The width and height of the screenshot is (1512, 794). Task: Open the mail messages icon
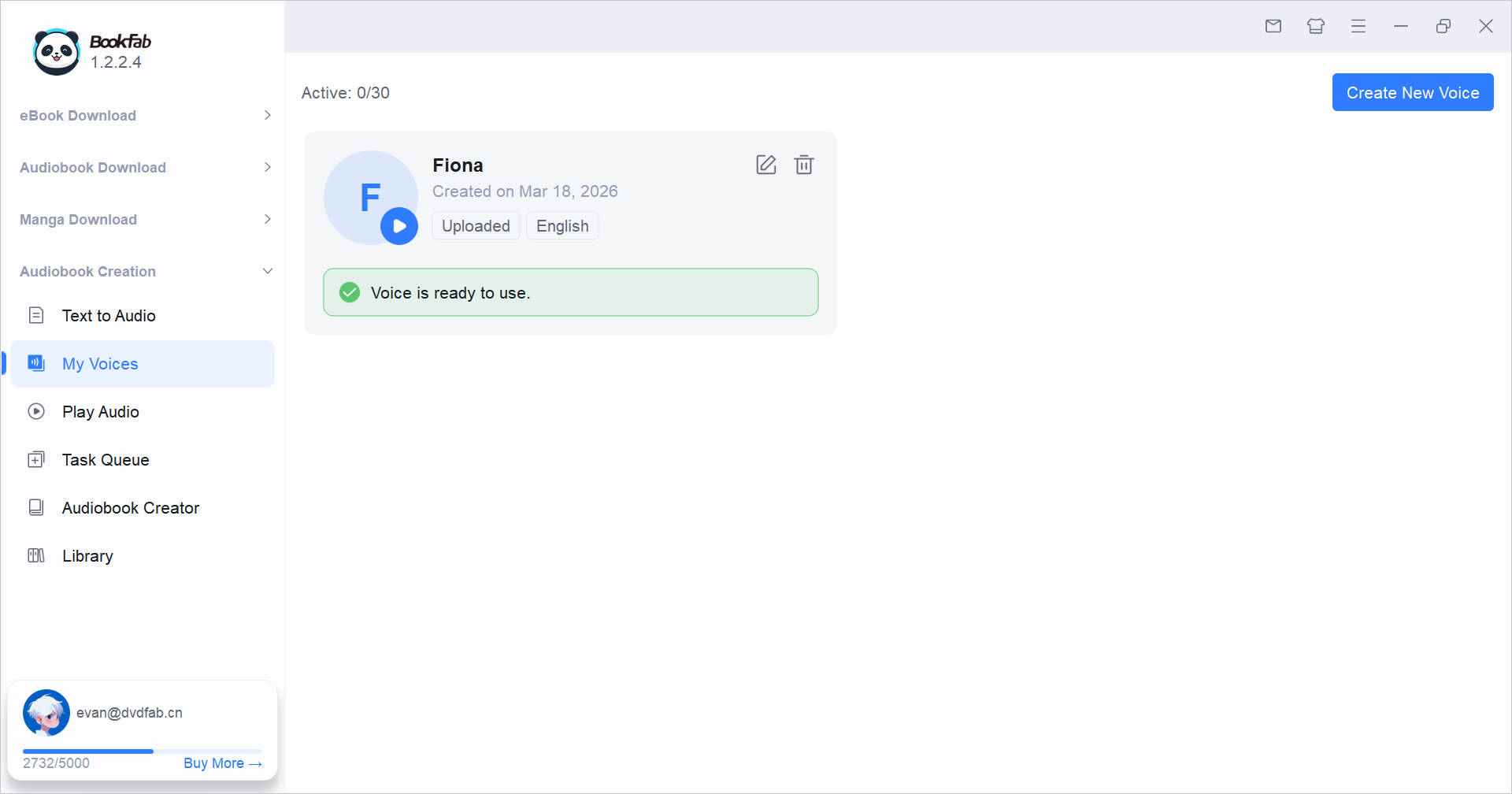coord(1273,26)
